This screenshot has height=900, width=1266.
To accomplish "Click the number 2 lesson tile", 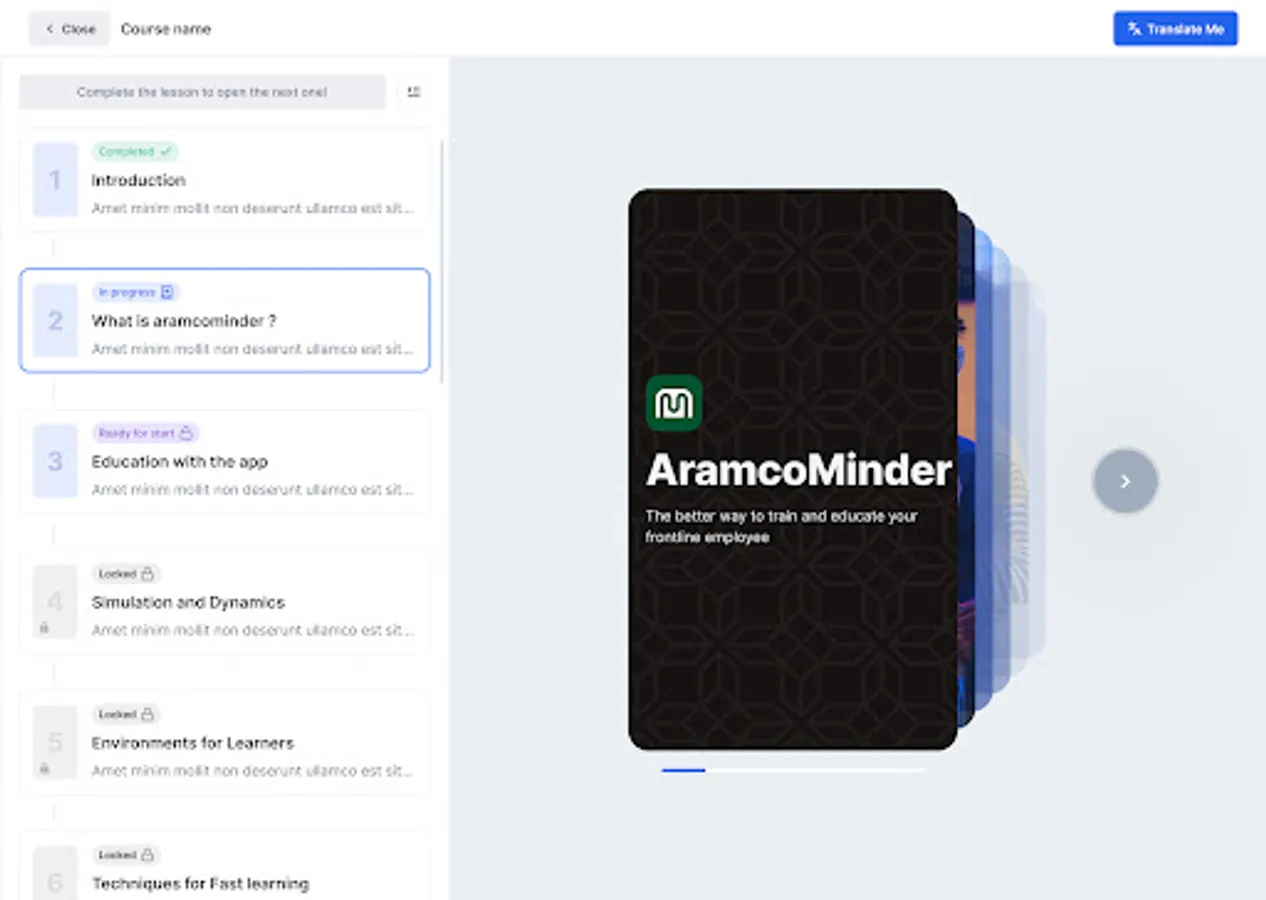I will click(55, 320).
